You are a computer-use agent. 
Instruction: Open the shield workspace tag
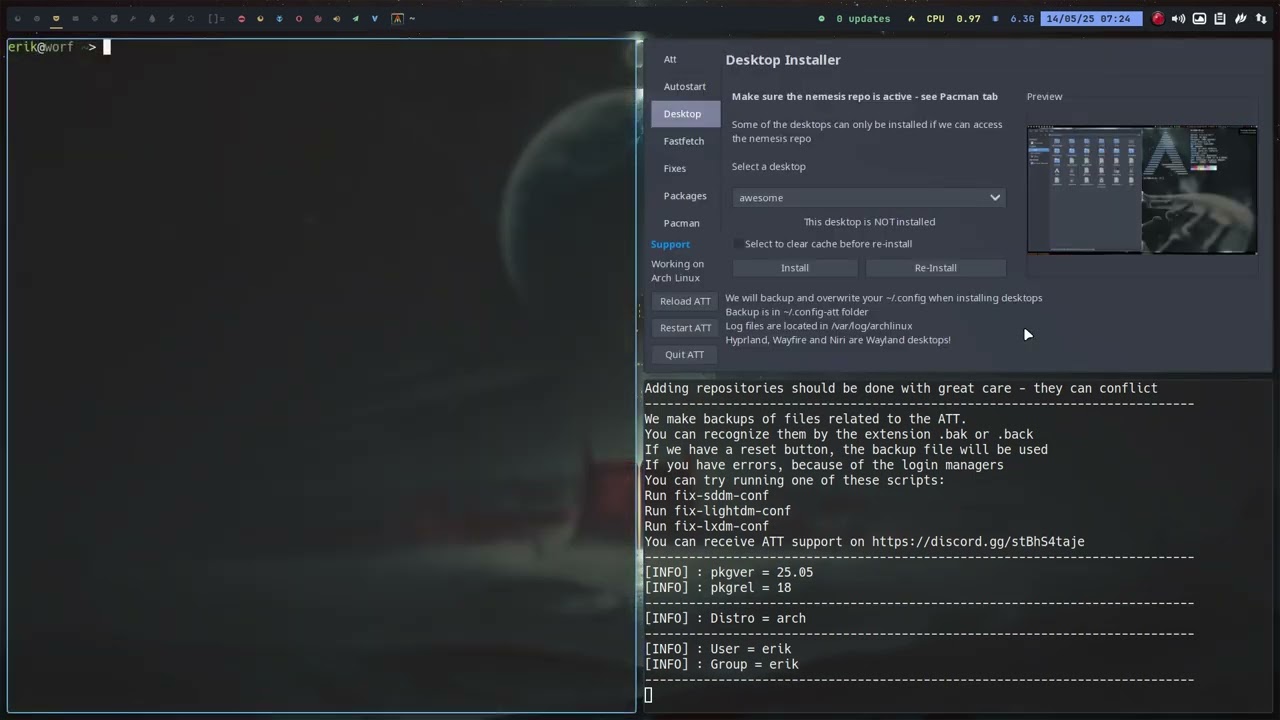coord(114,18)
